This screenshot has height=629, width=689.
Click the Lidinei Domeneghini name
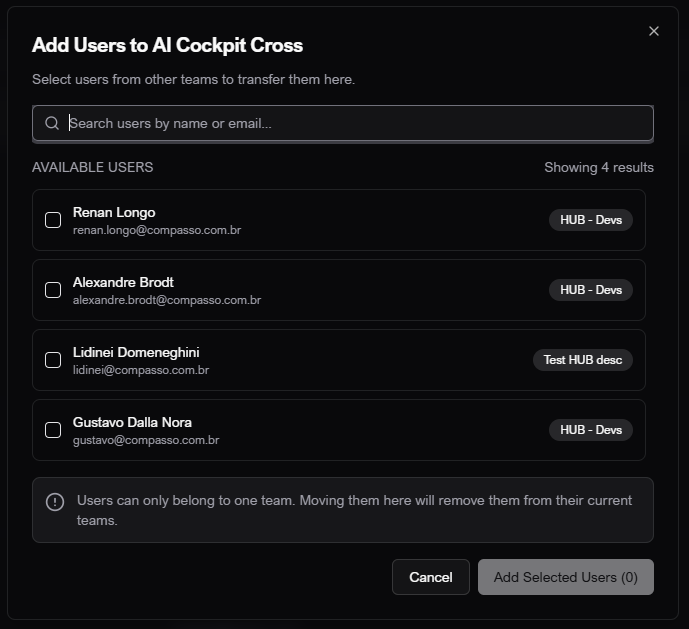(x=136, y=352)
